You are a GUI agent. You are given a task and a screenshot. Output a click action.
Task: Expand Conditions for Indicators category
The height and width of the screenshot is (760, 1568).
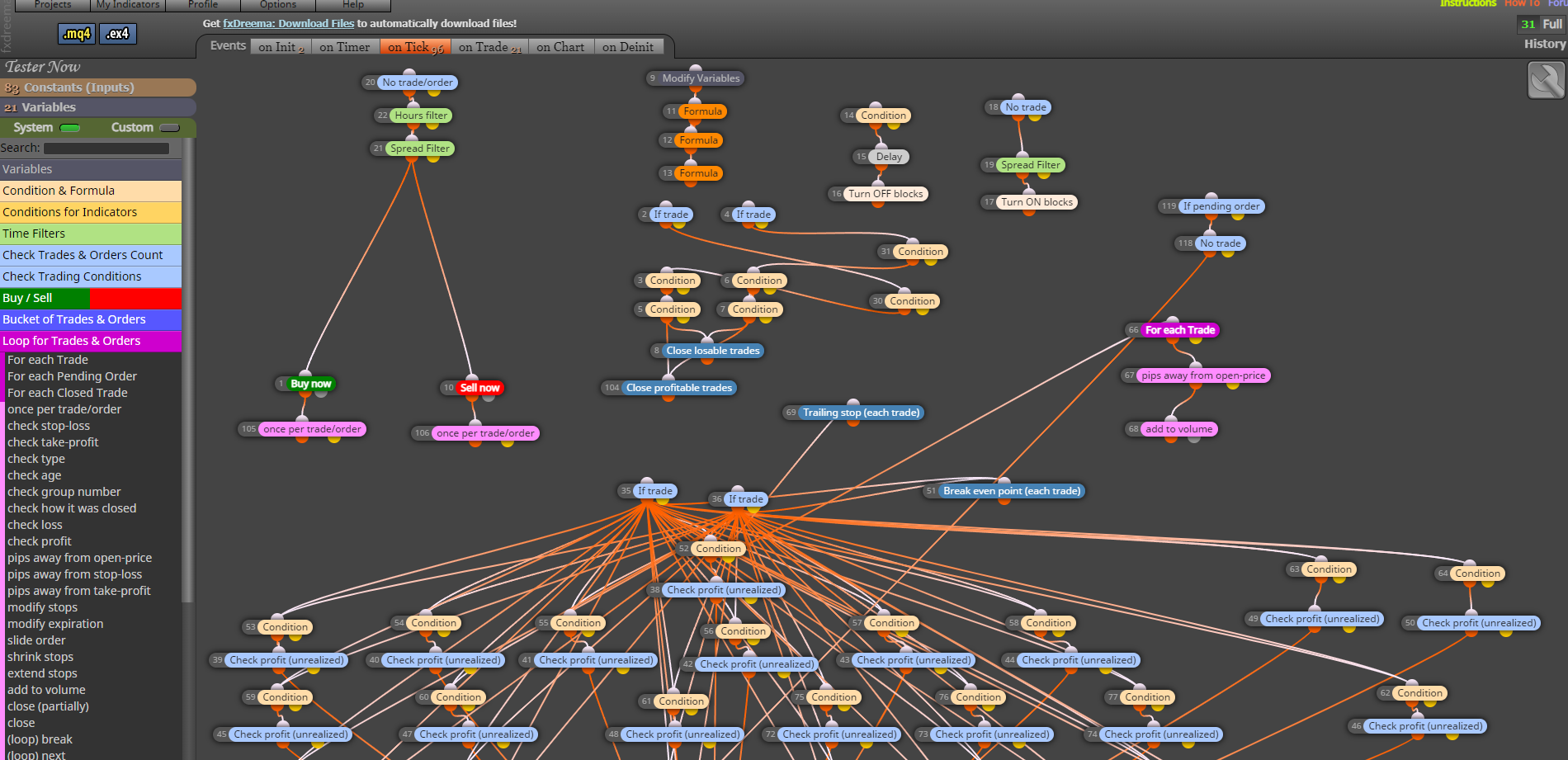point(91,212)
